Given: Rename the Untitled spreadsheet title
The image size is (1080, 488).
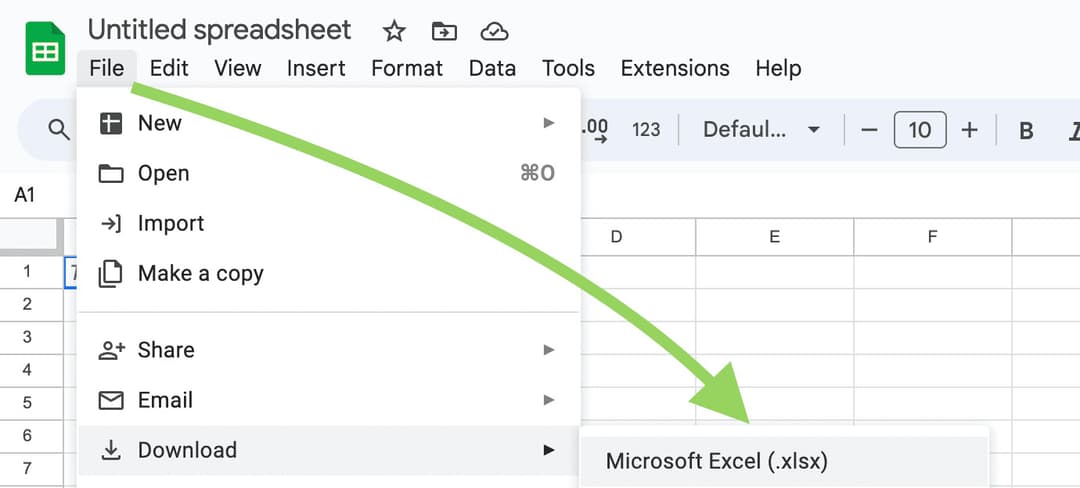Looking at the screenshot, I should (x=220, y=30).
